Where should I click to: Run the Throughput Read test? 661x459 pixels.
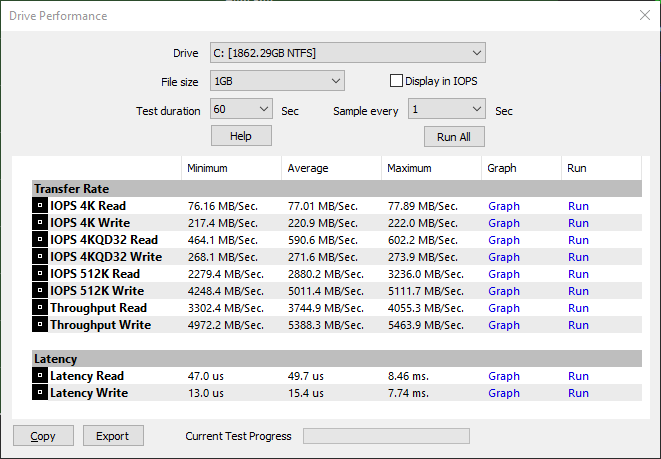coord(578,308)
